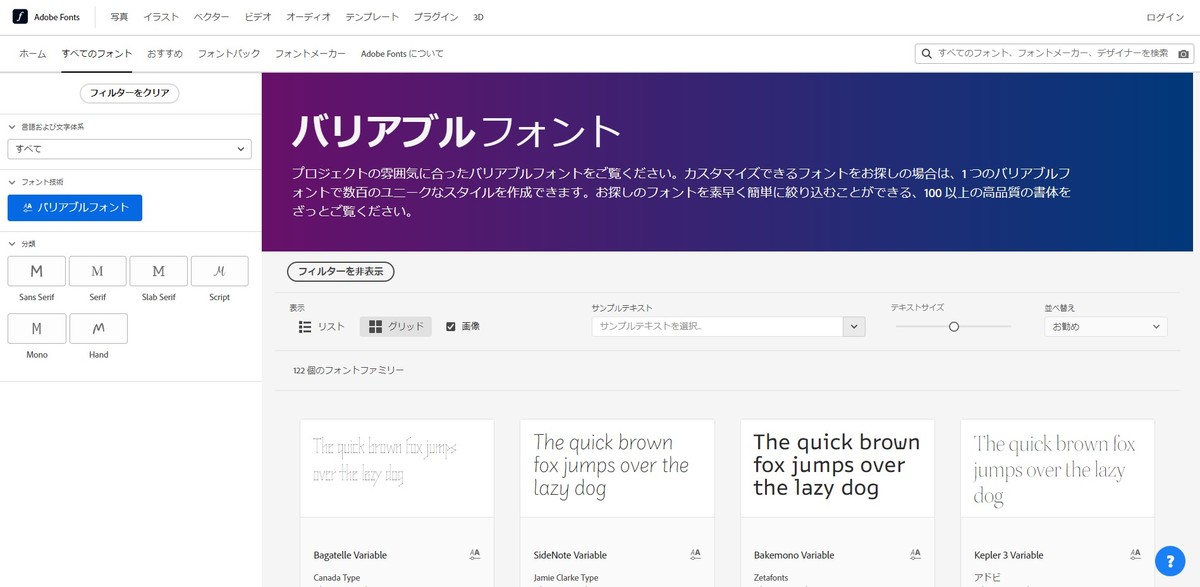Click the Bagatelle Variable font name

(x=350, y=555)
